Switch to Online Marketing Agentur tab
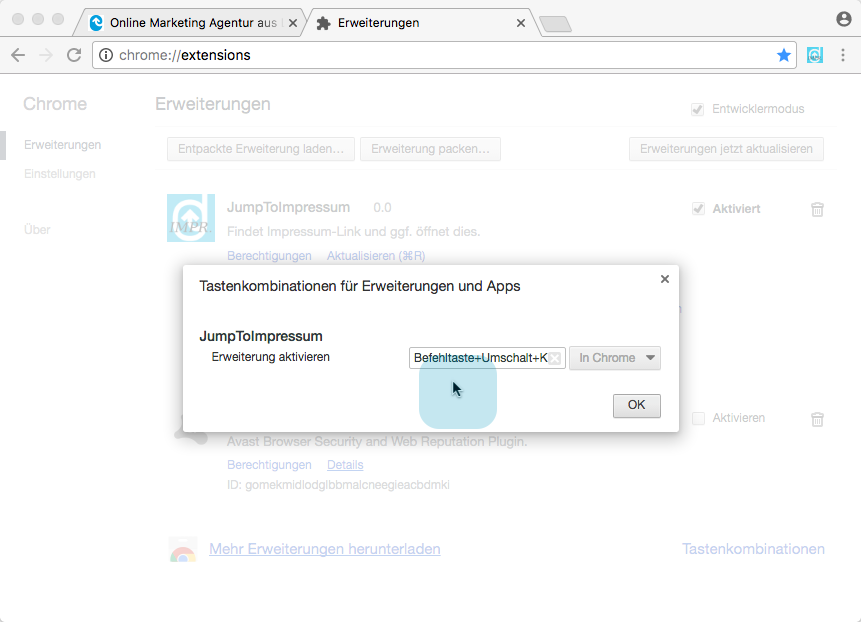Screen dimensions: 861x622 coord(190,22)
